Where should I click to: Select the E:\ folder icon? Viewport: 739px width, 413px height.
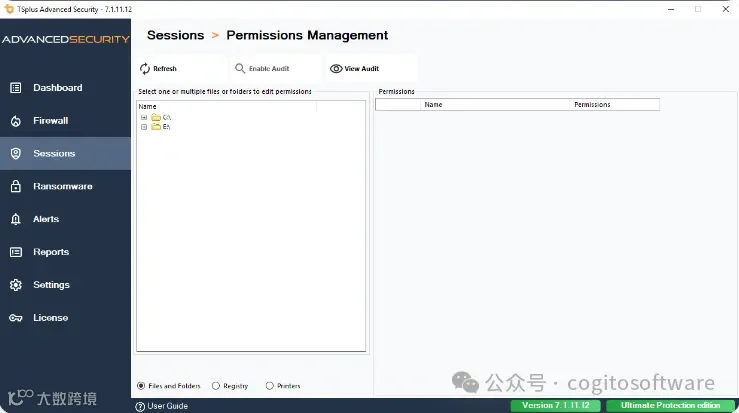[156, 127]
